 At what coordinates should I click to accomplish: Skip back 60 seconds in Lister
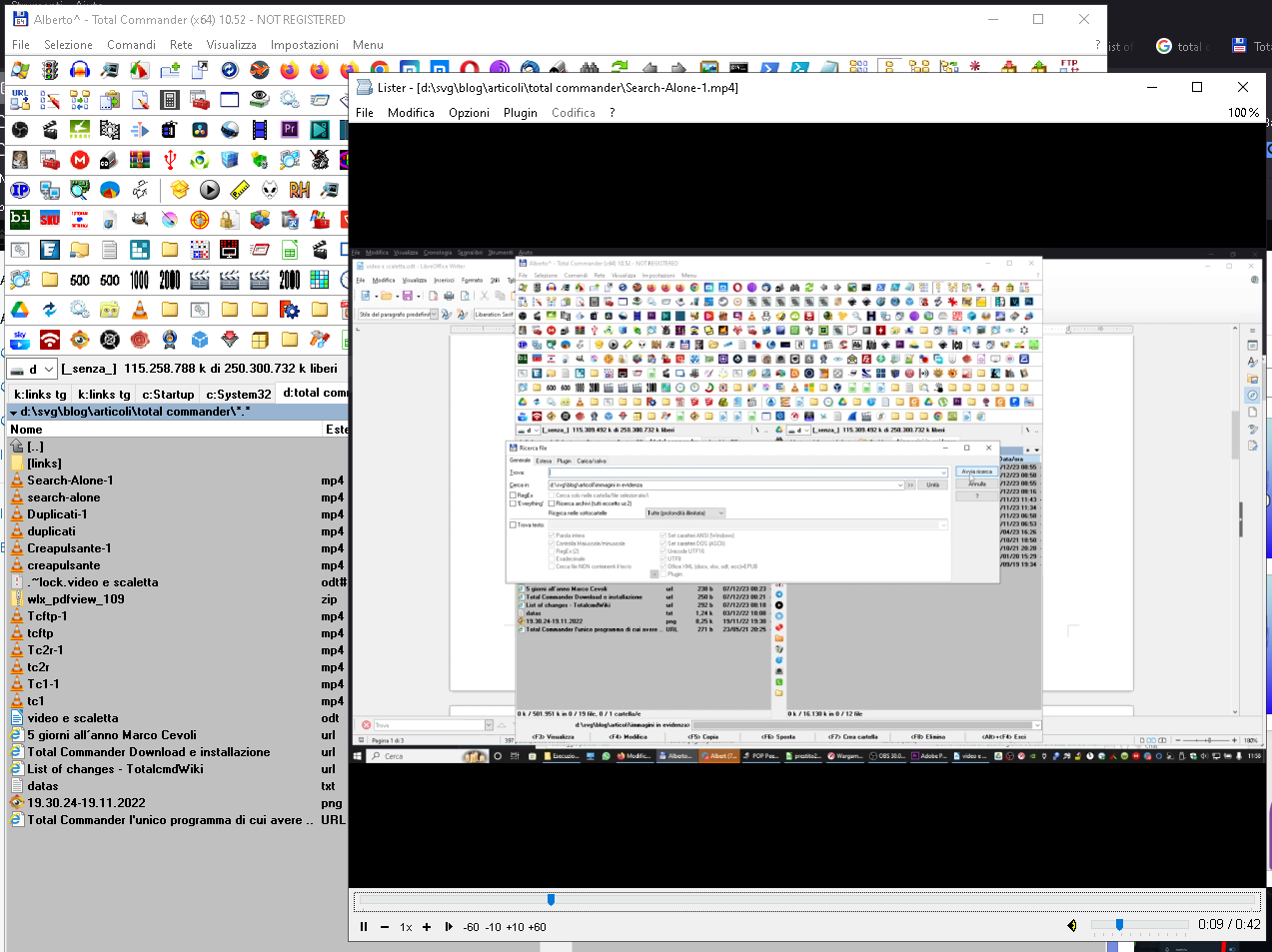pyautogui.click(x=471, y=927)
